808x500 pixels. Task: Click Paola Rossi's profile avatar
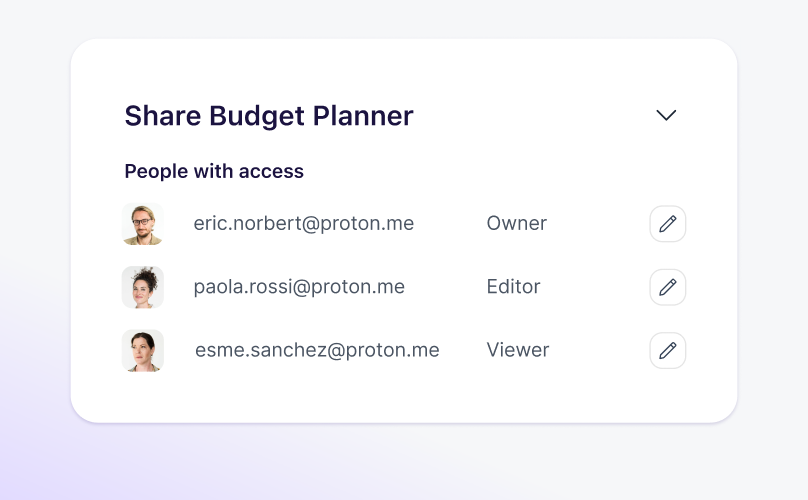[x=142, y=287]
